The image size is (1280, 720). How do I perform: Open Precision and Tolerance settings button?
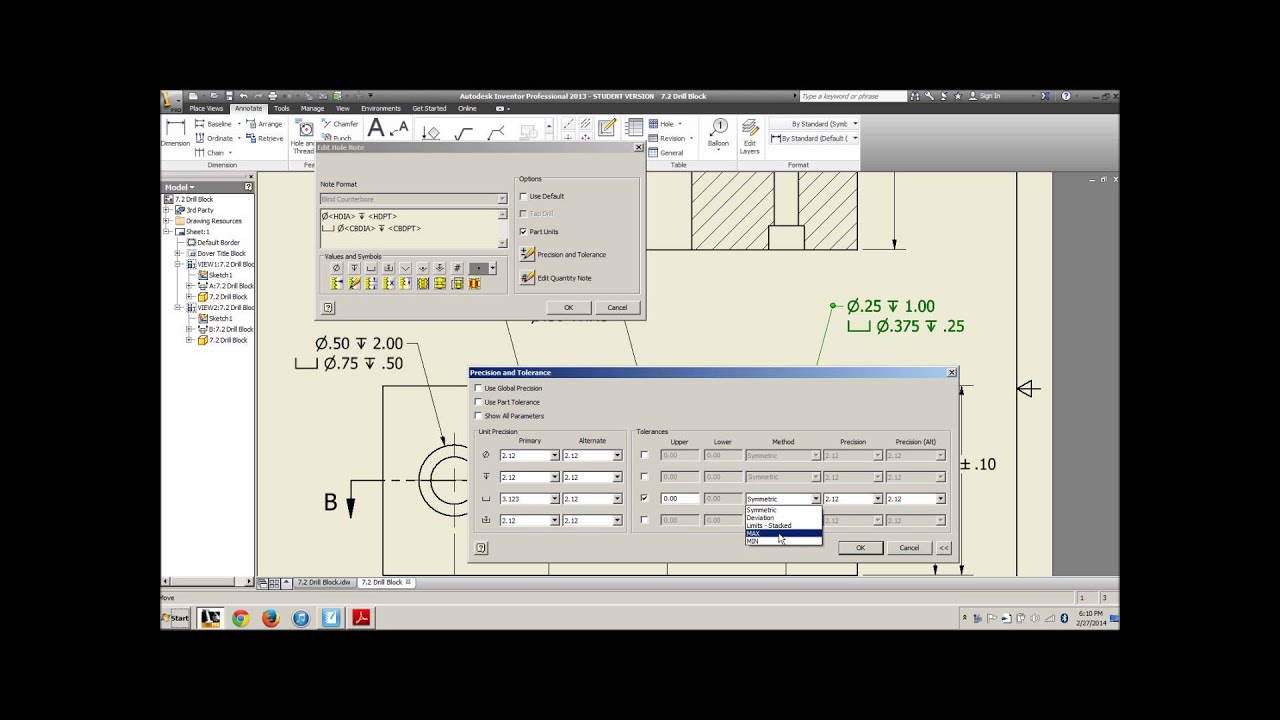click(x=528, y=254)
